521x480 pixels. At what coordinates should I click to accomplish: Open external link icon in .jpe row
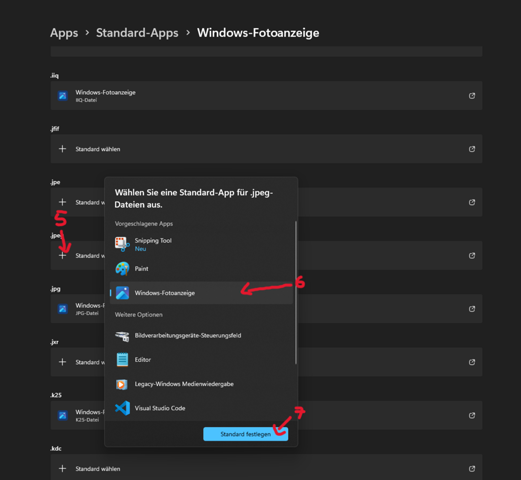click(472, 202)
